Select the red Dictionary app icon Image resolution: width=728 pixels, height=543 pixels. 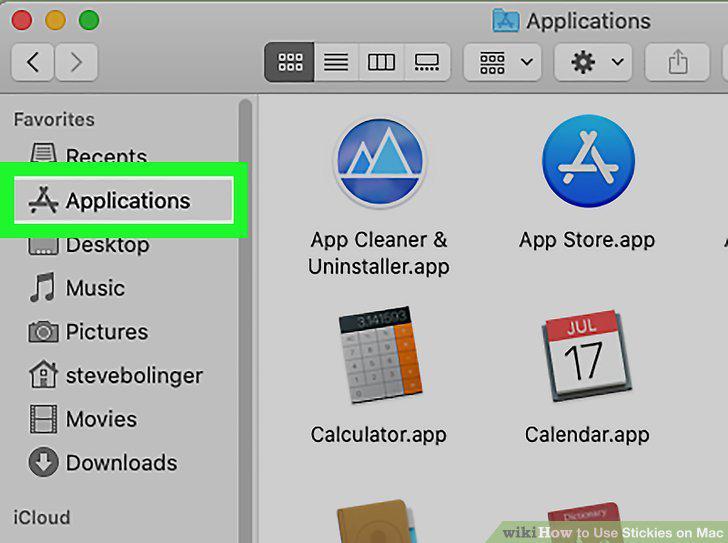pyautogui.click(x=586, y=523)
